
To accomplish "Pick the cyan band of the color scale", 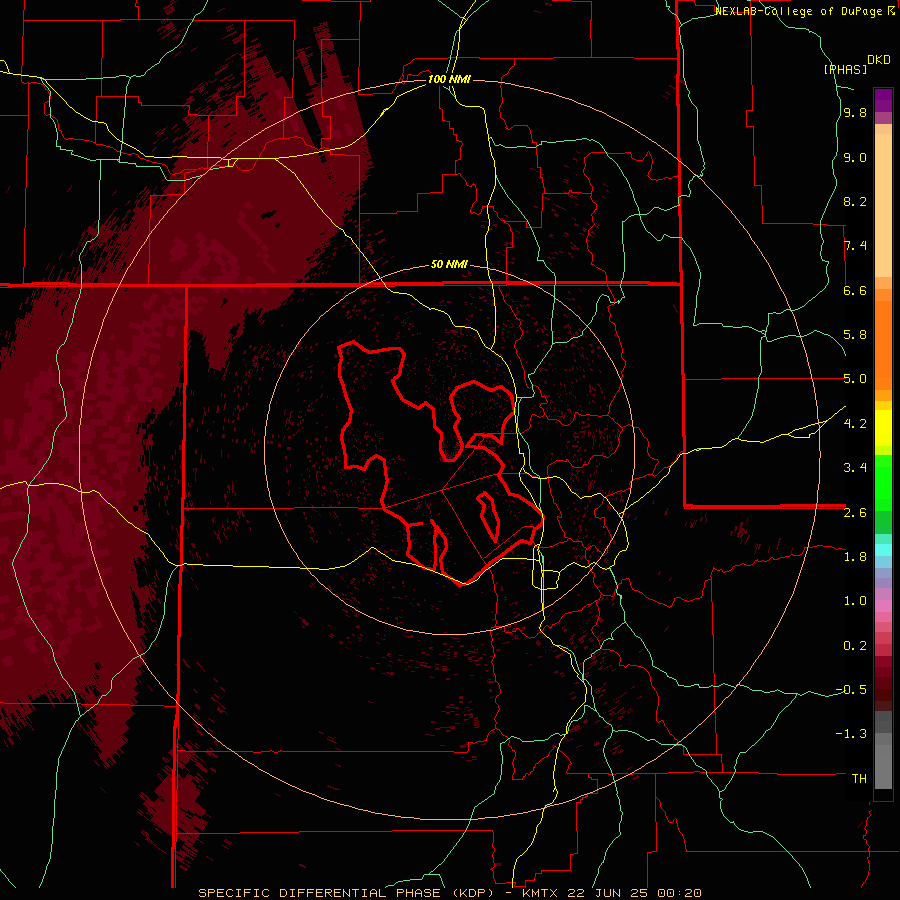I will click(883, 550).
